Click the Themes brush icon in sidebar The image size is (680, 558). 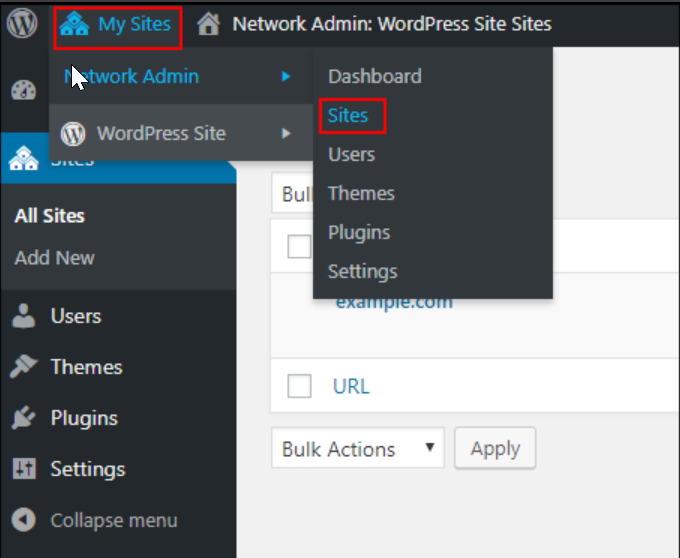coord(23,367)
